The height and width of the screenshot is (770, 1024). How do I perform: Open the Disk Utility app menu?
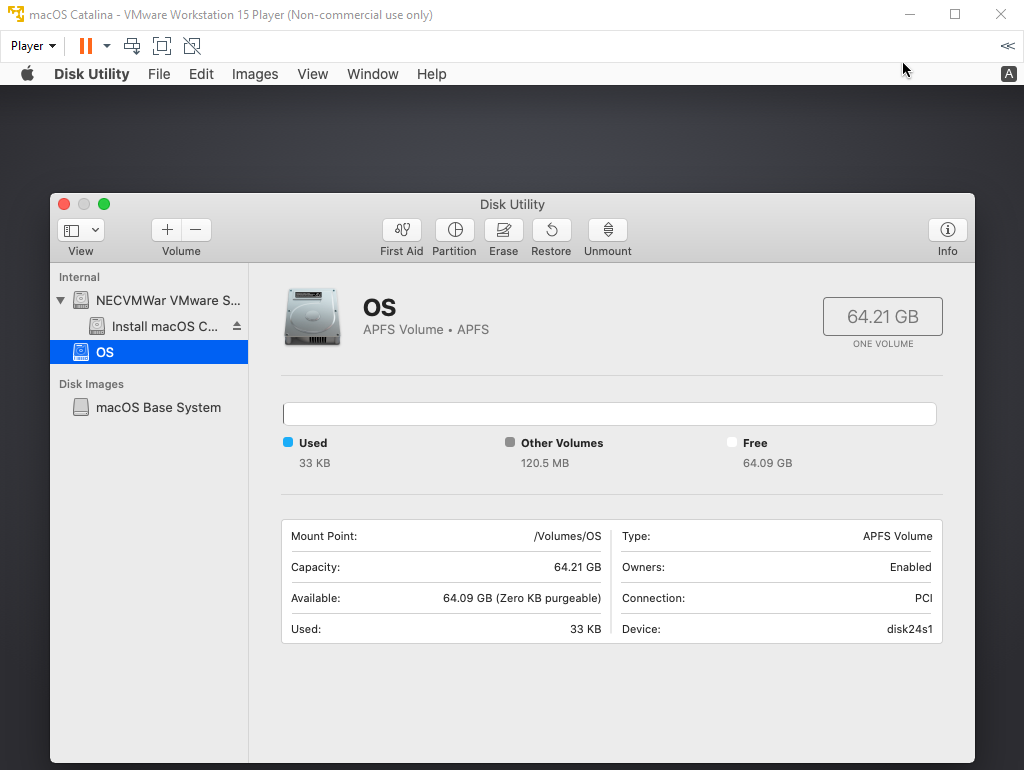click(x=91, y=74)
